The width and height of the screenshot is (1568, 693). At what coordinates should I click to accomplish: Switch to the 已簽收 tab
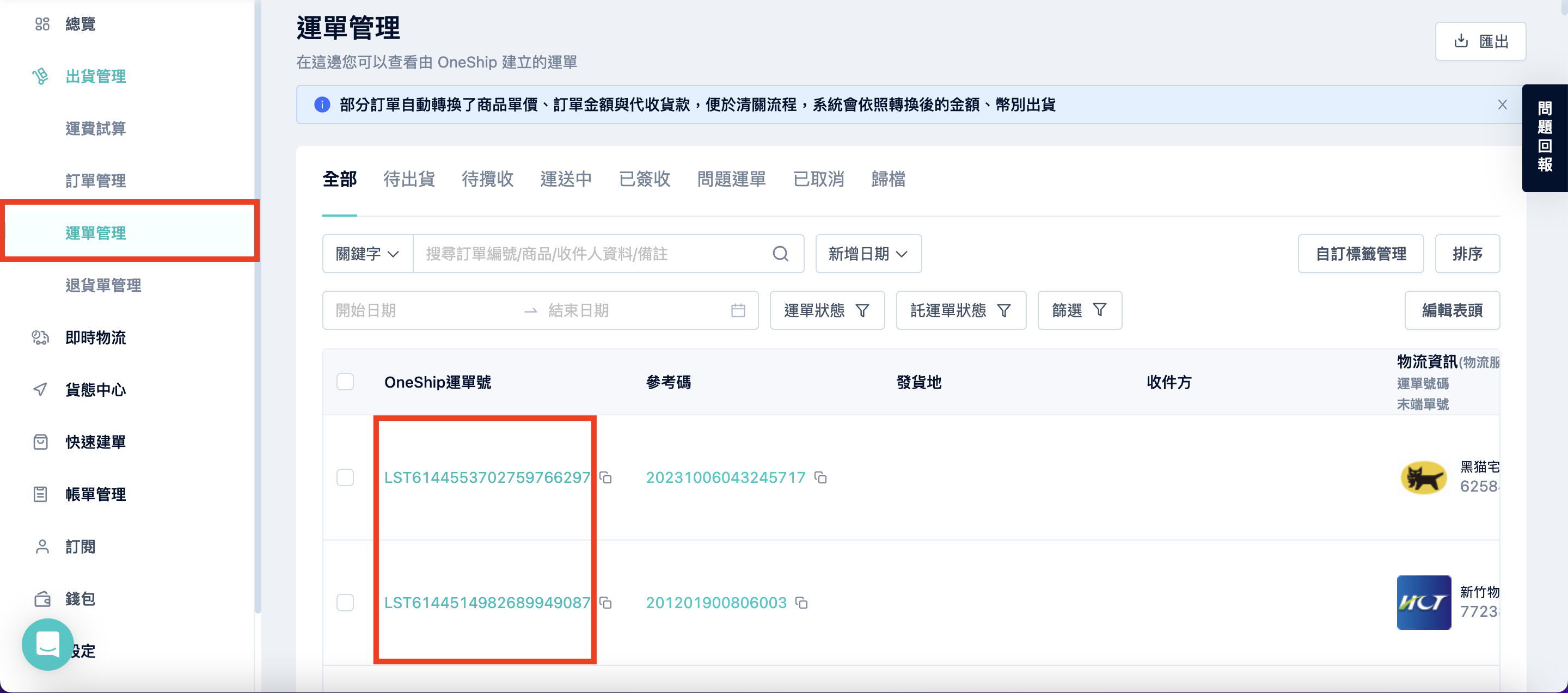[x=645, y=179]
